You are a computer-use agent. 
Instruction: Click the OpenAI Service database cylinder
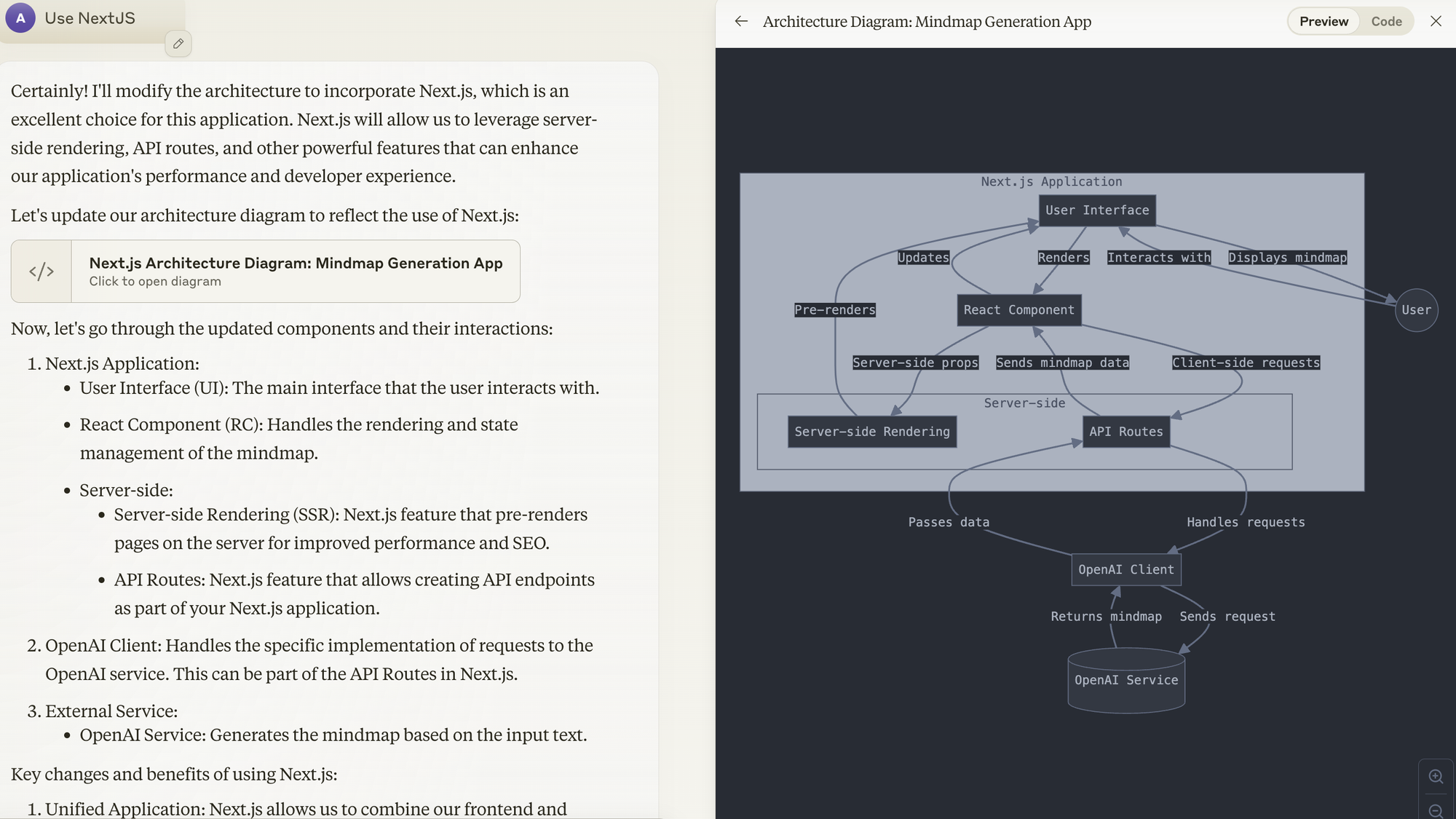[1125, 680]
